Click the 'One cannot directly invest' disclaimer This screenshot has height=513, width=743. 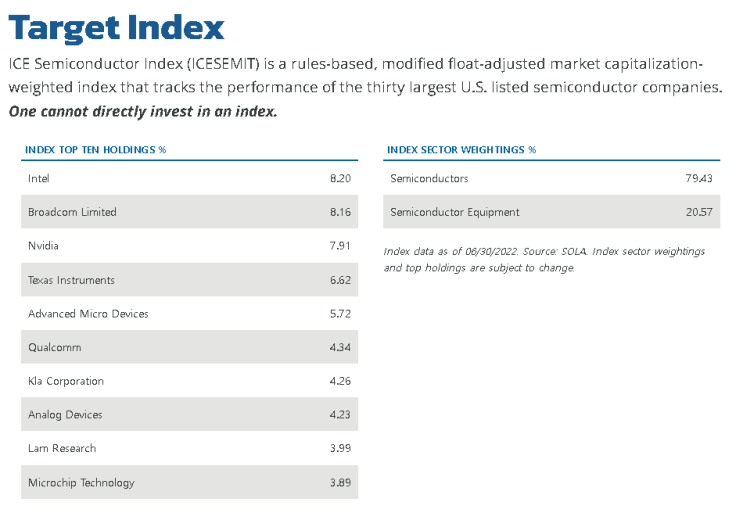click(x=143, y=111)
